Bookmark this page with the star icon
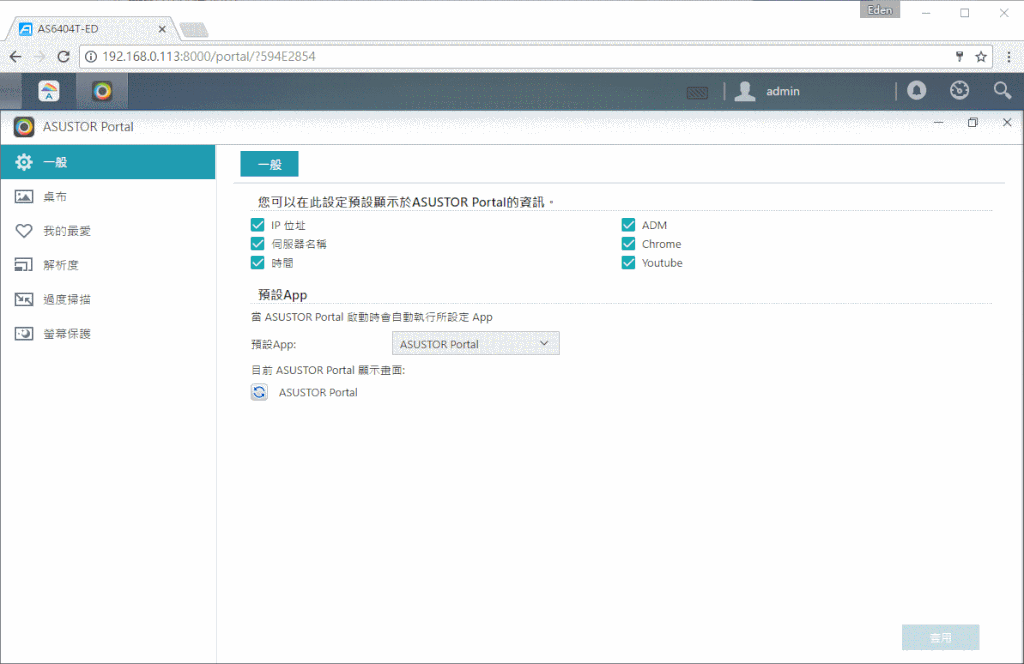 click(x=981, y=57)
